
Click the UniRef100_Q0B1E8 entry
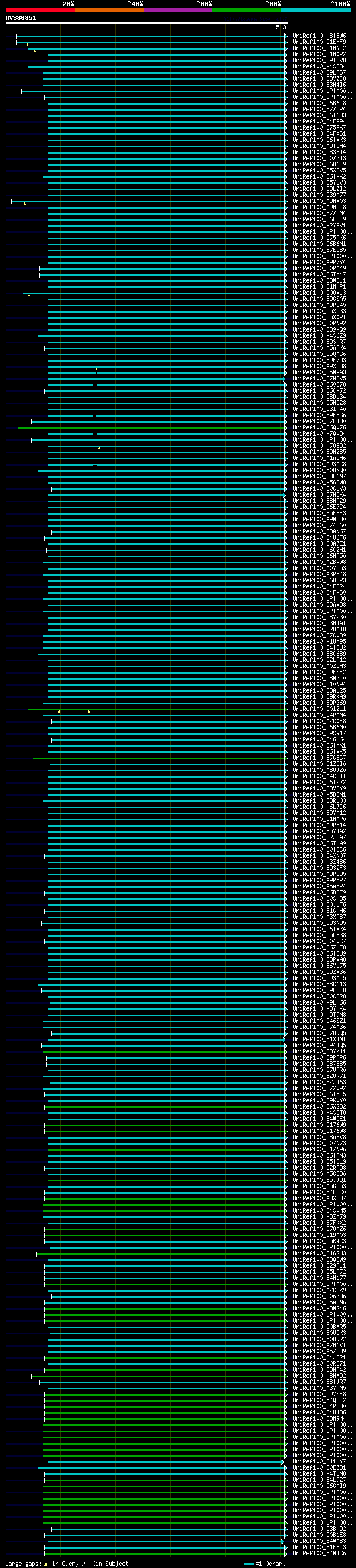point(319,1535)
